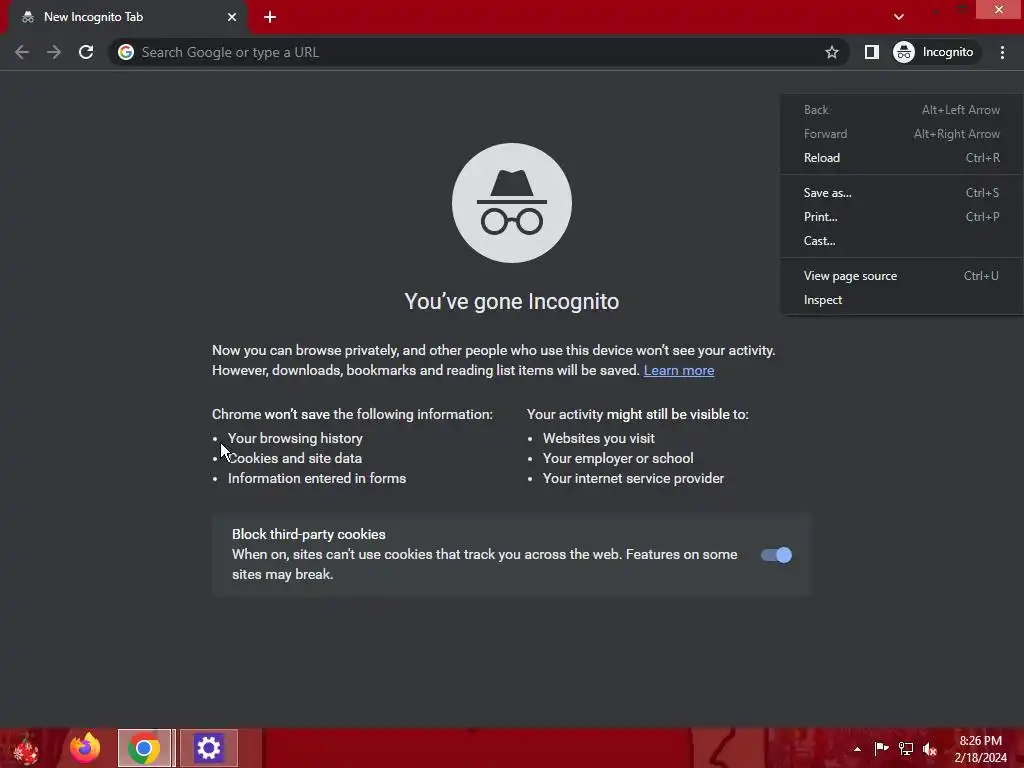Click the Start menu ornament icon
The height and width of the screenshot is (768, 1024).
click(26, 749)
